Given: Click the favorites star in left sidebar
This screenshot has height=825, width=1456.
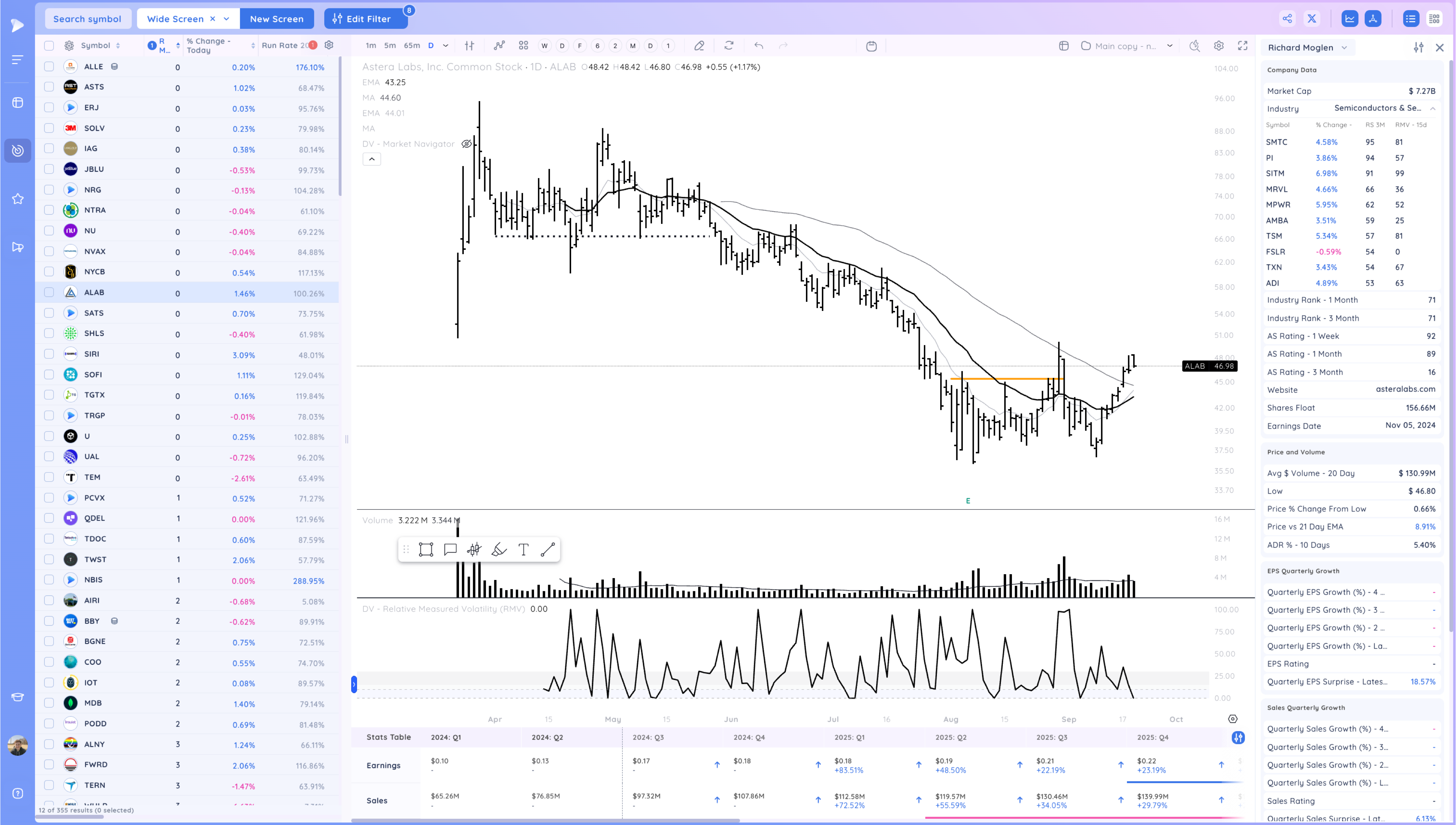Looking at the screenshot, I should point(17,199).
